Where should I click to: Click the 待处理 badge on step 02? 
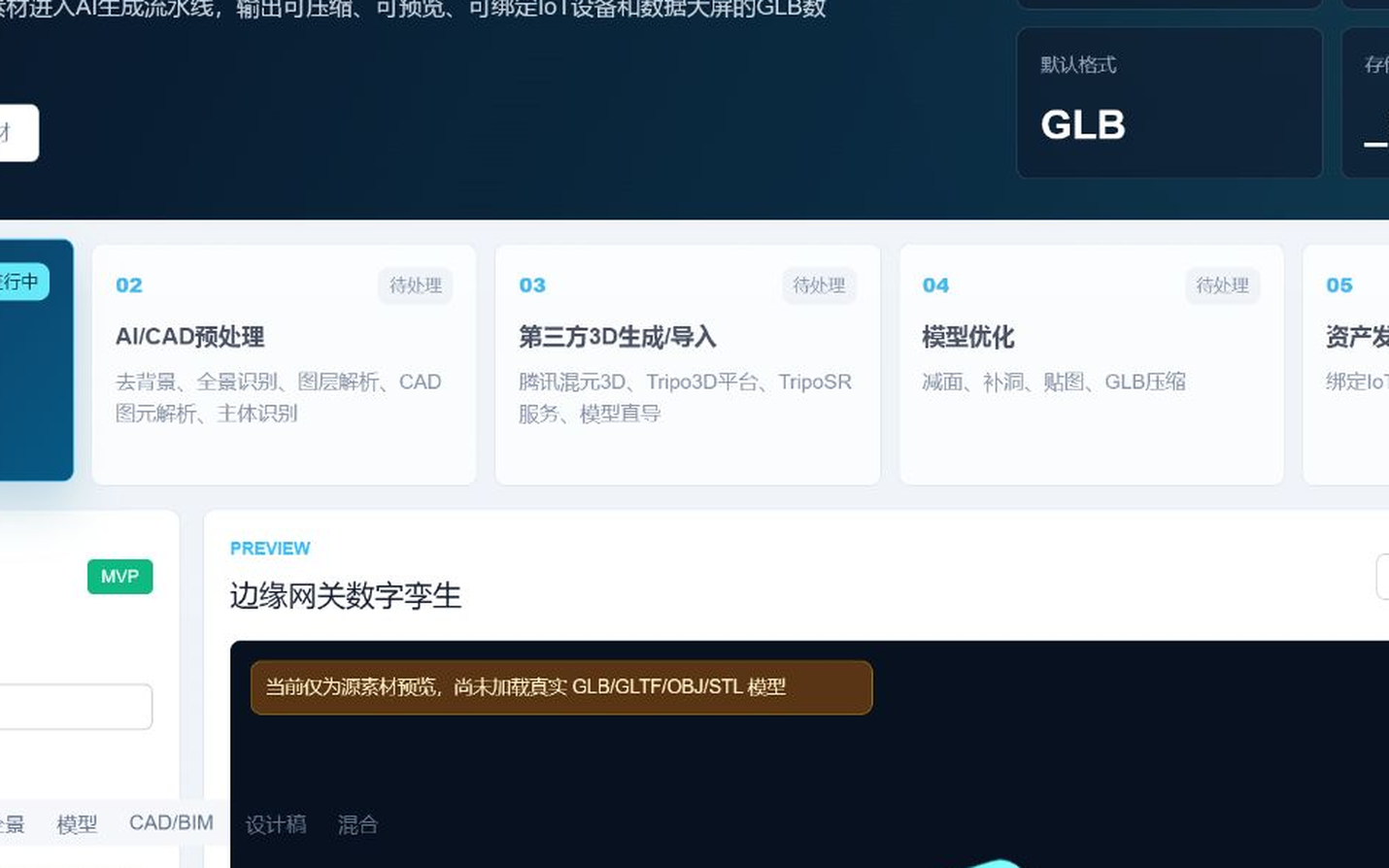(x=416, y=285)
